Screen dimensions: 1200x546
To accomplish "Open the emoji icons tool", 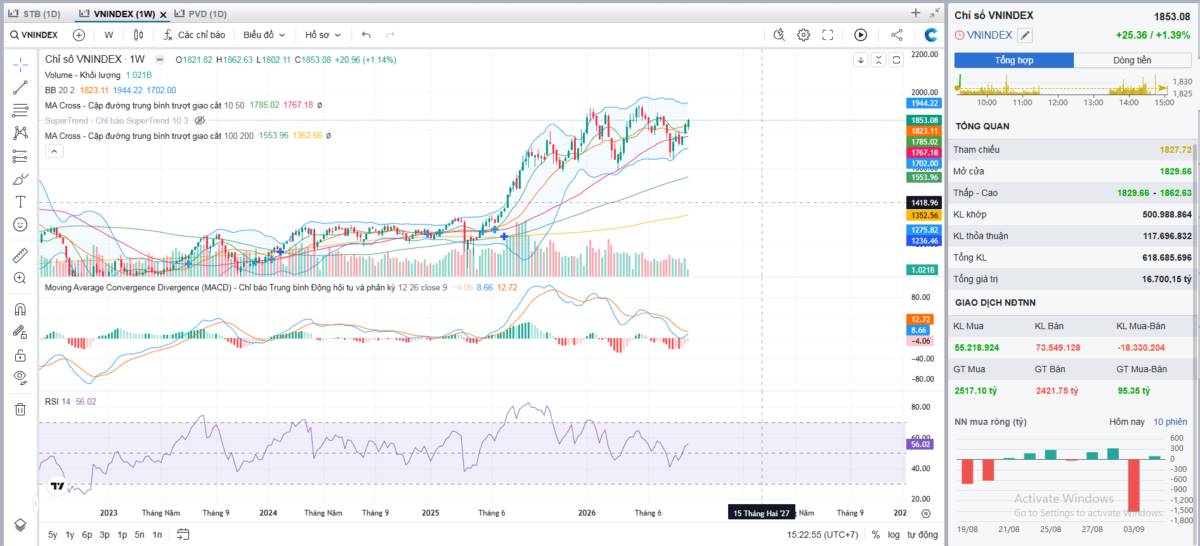I will tap(20, 225).
